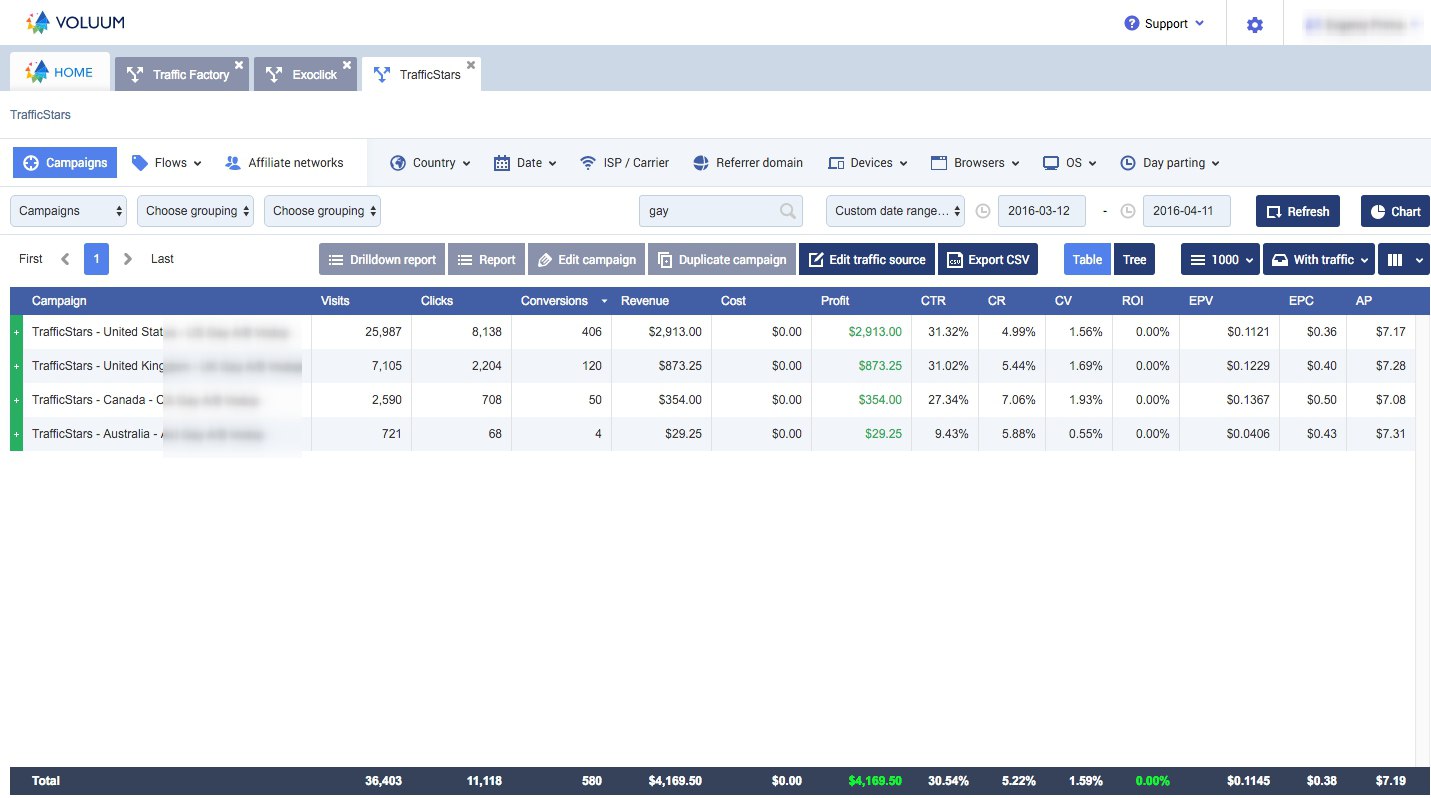
Task: Go to next page arrow
Action: 127,259
